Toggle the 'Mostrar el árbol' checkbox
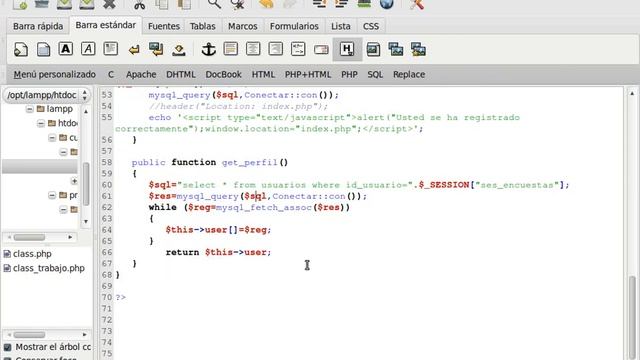 7,347
